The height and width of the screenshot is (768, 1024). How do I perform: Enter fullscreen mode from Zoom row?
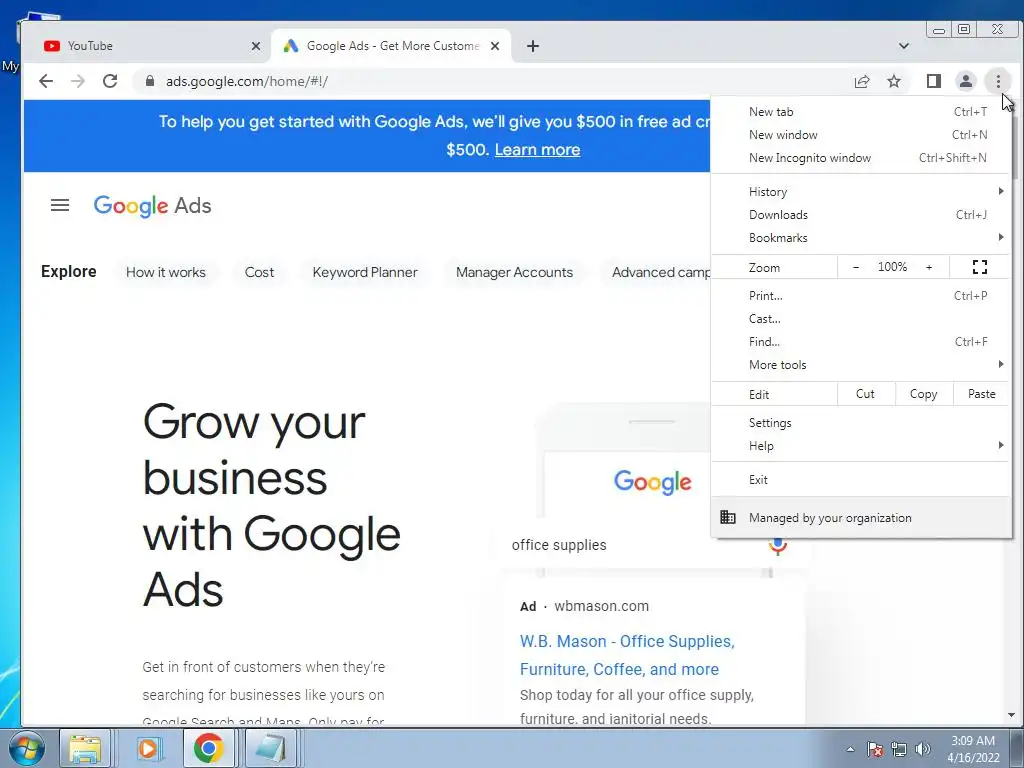(x=980, y=266)
